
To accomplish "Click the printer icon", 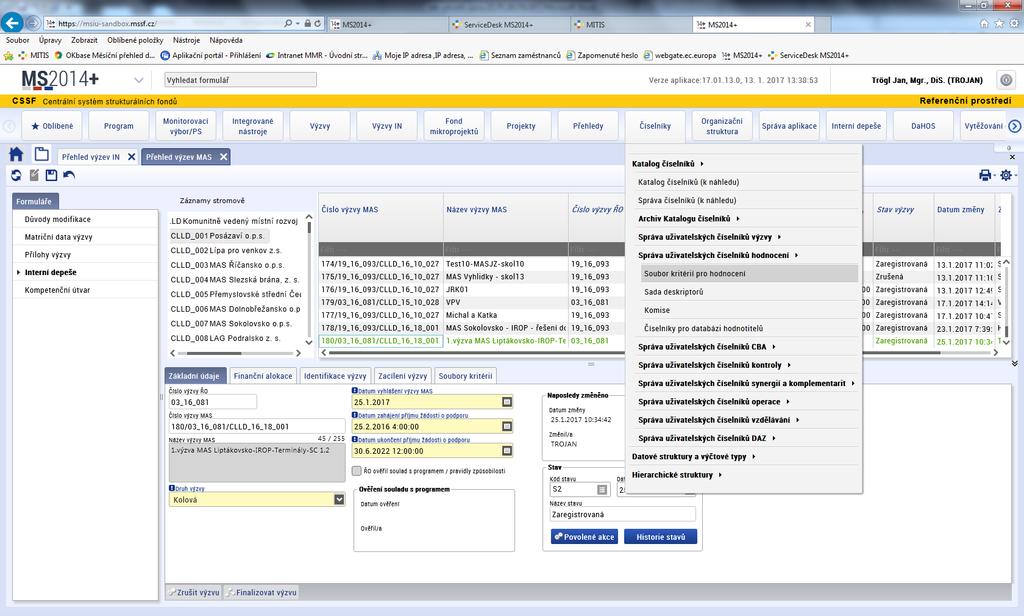I will 985,175.
